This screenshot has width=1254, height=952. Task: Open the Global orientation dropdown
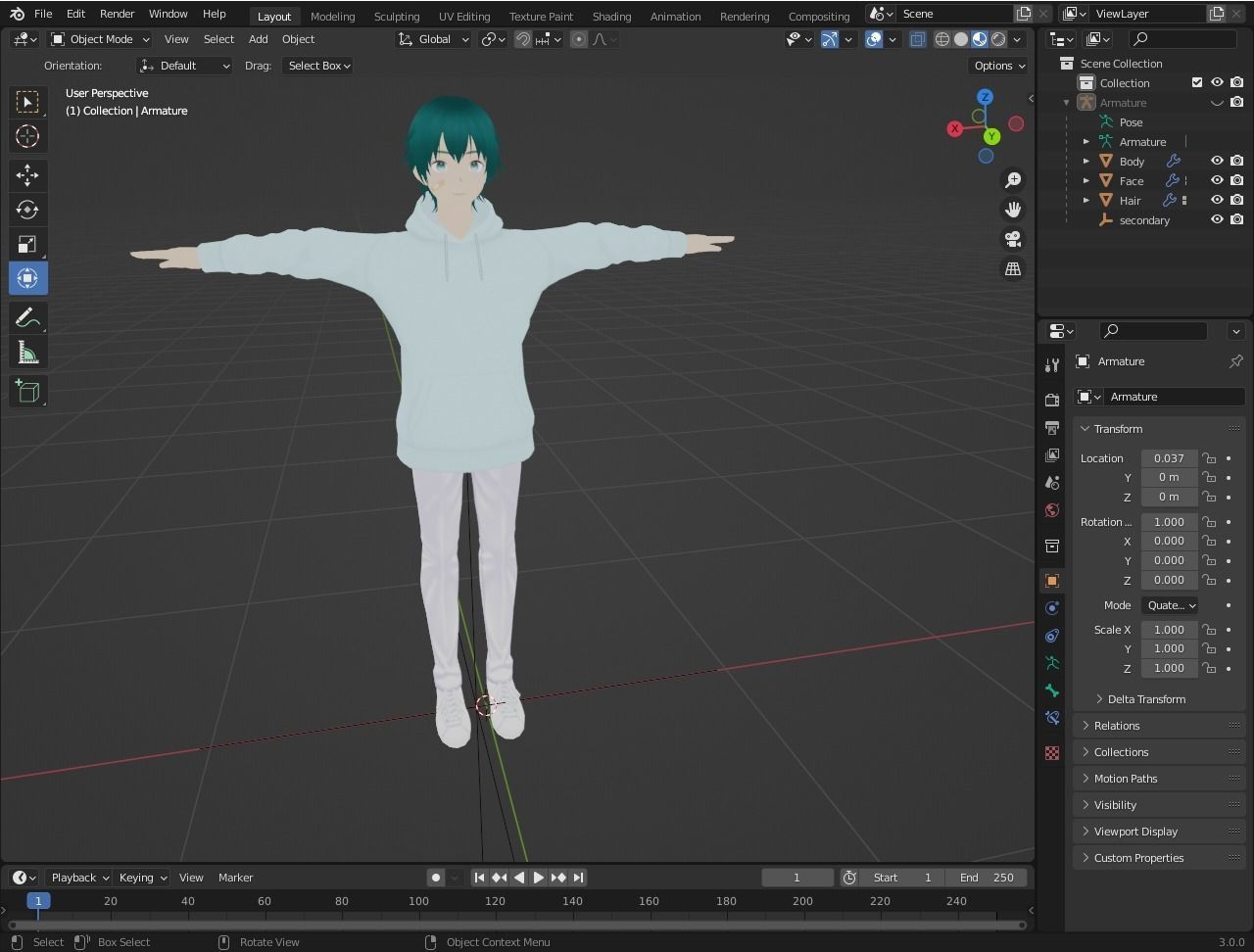pyautogui.click(x=433, y=39)
